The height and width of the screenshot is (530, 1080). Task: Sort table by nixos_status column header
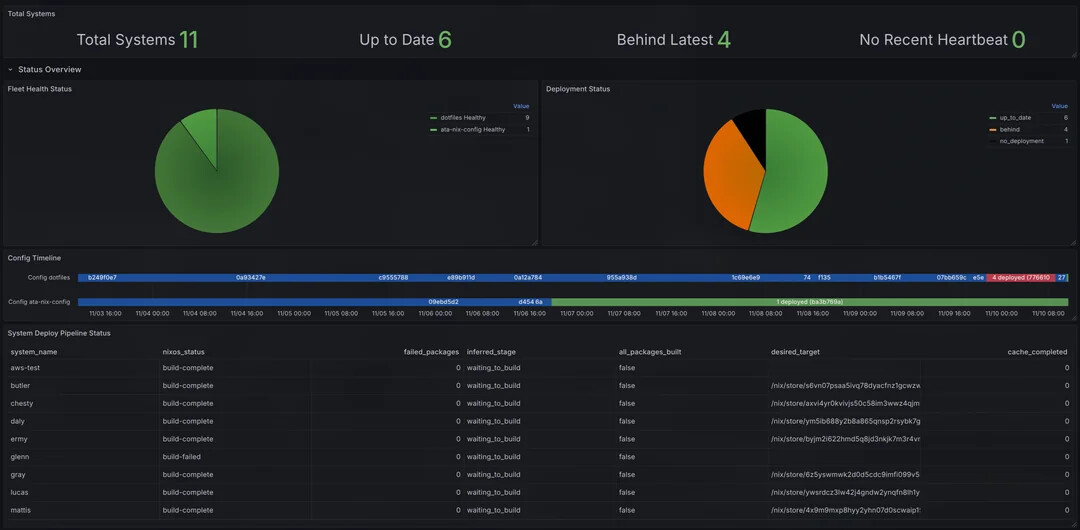[183, 352]
